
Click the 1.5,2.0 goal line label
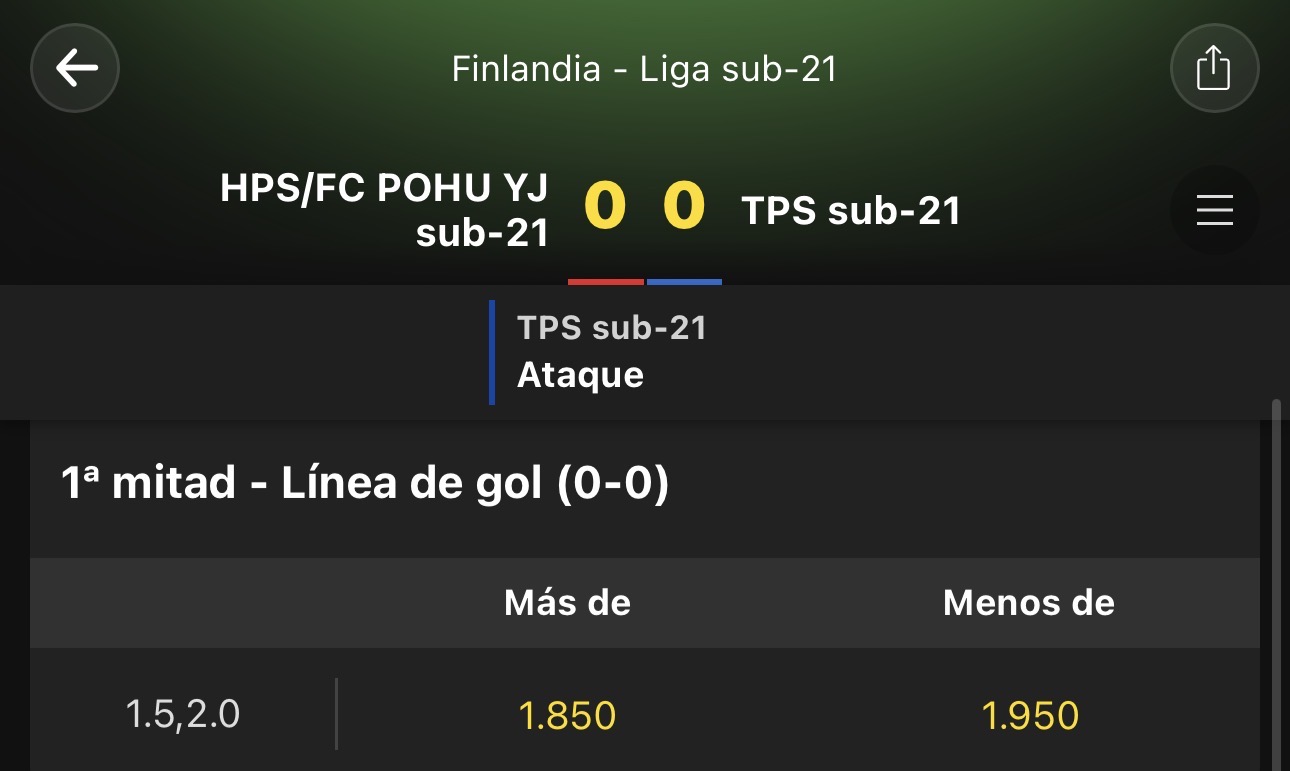click(183, 715)
